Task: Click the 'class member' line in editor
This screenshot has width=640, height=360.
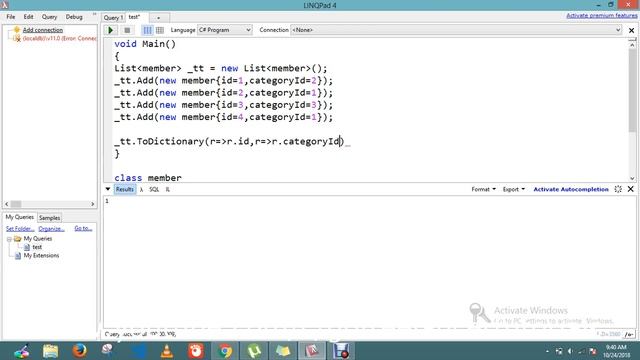Action: click(x=148, y=178)
